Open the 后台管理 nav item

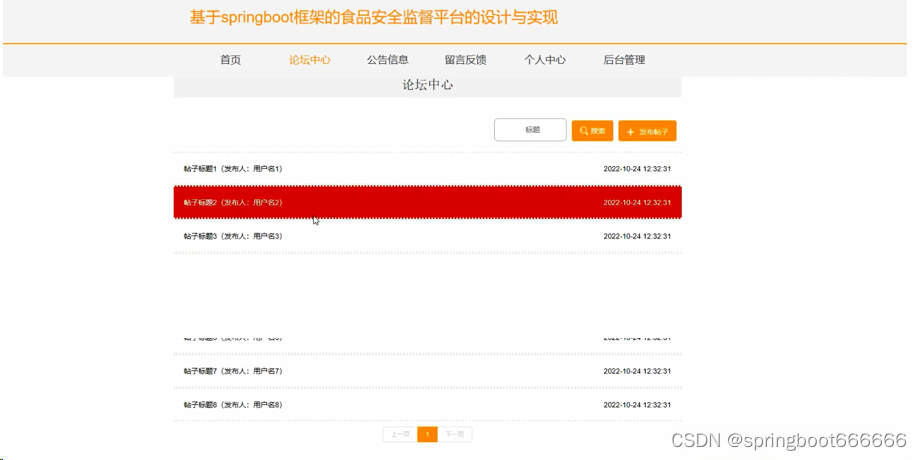point(624,60)
